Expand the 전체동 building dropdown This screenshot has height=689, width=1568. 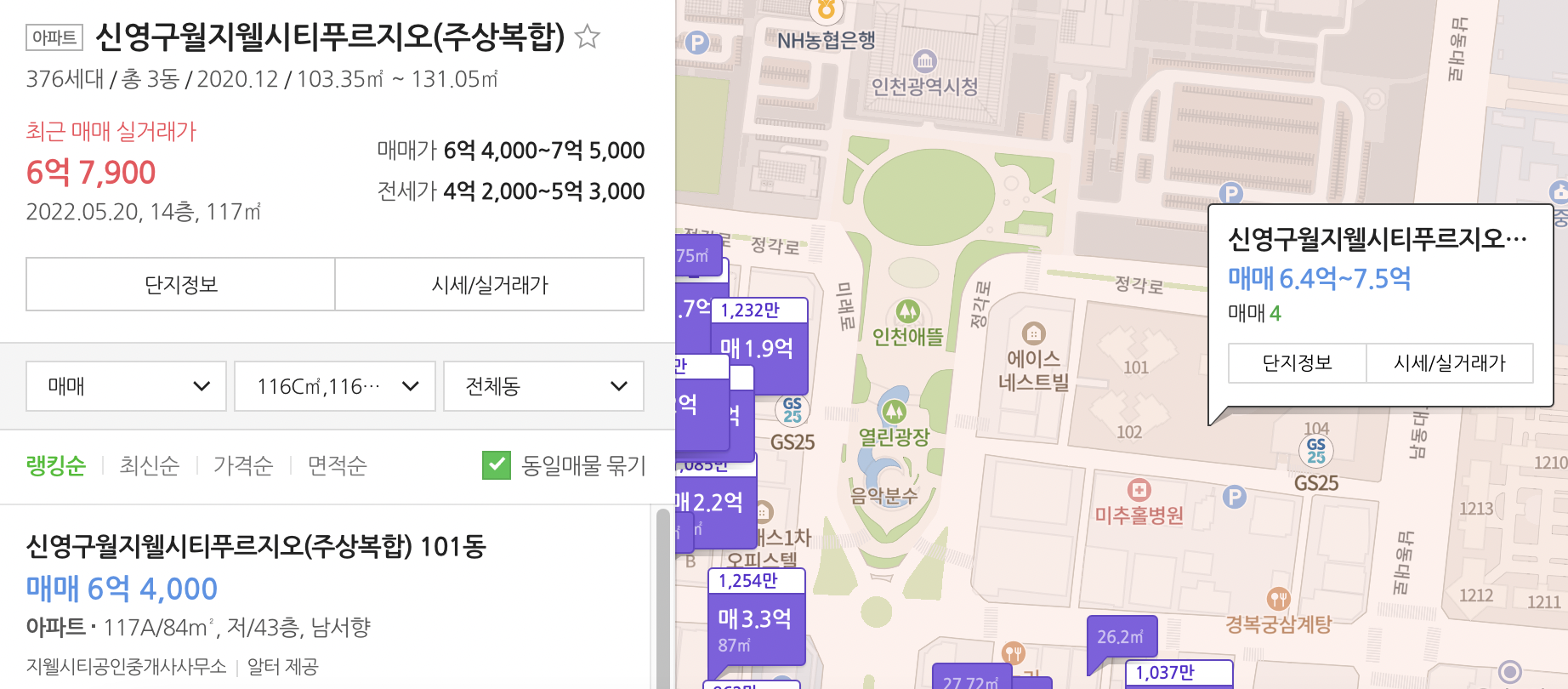tap(543, 386)
